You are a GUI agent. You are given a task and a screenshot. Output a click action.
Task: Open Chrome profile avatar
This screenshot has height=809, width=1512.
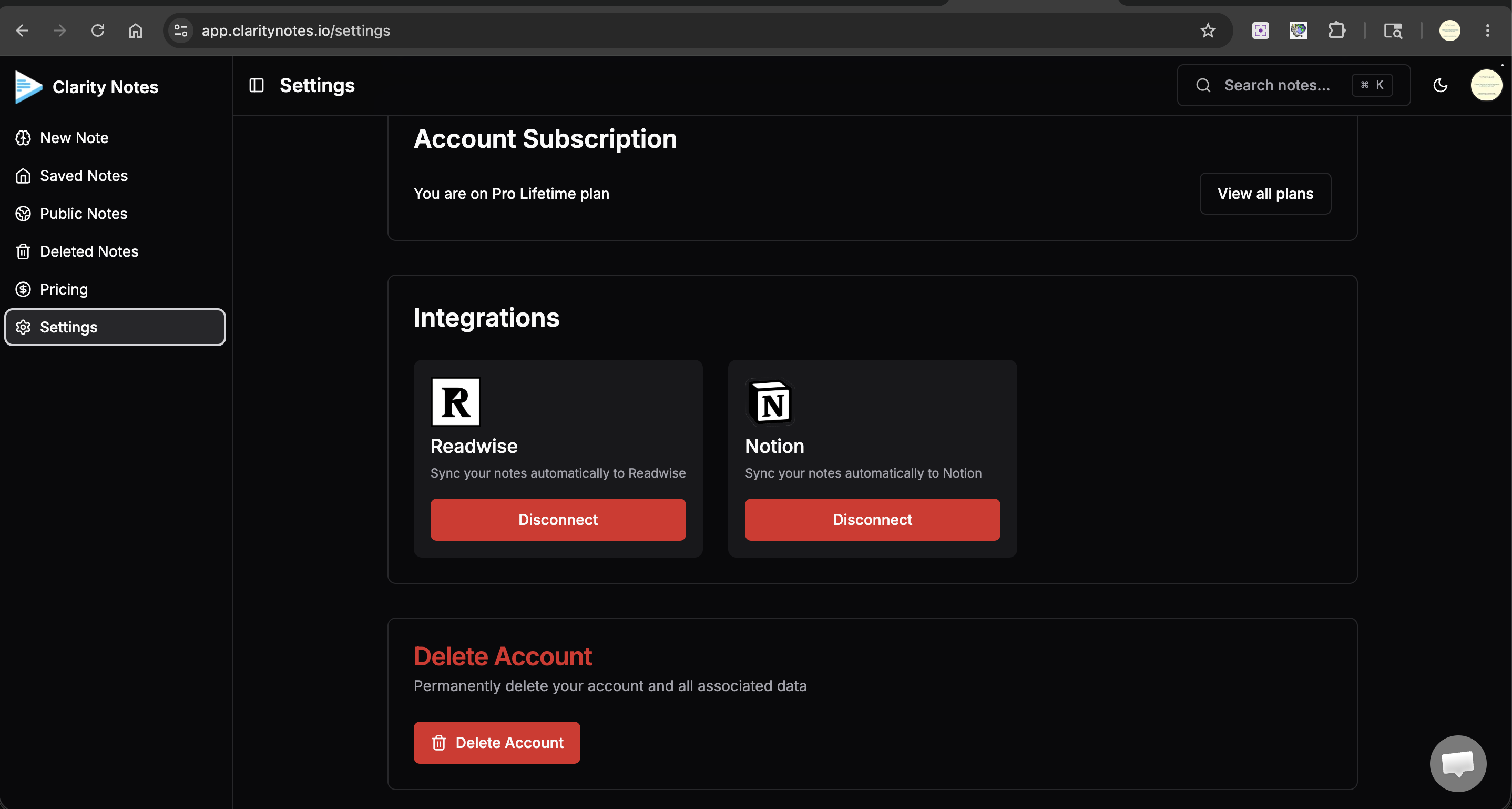tap(1449, 31)
